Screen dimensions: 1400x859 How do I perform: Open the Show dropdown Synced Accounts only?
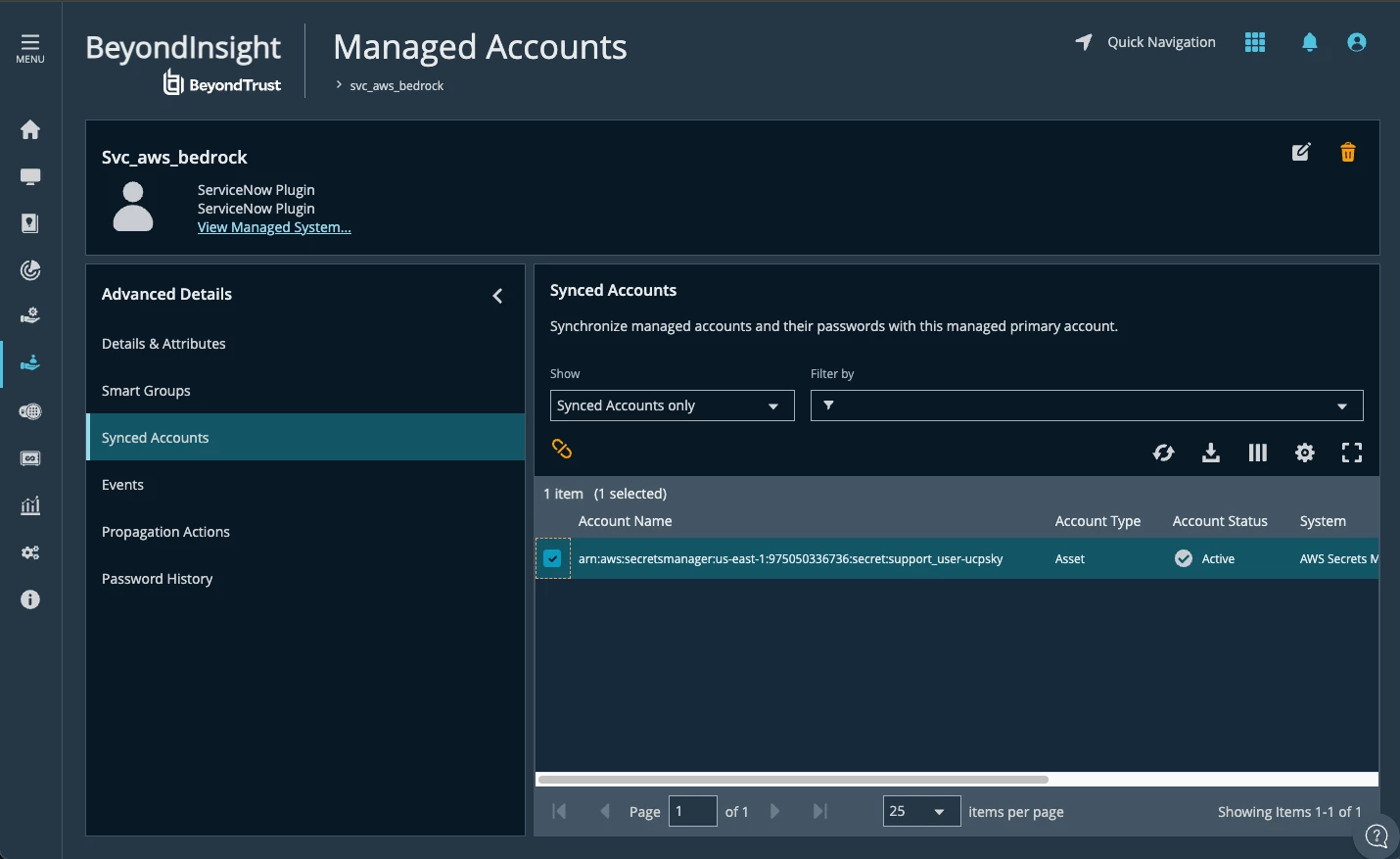click(x=672, y=406)
